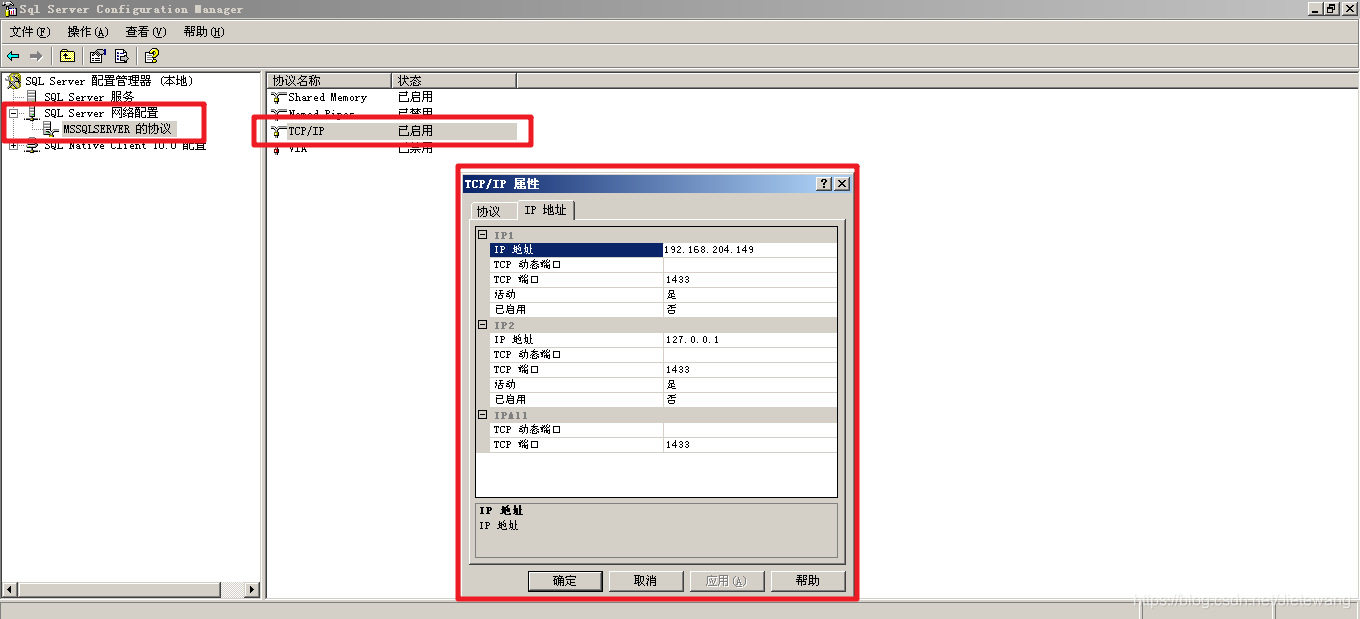Click the 应用(A) button
1360x619 pixels.
coord(727,581)
